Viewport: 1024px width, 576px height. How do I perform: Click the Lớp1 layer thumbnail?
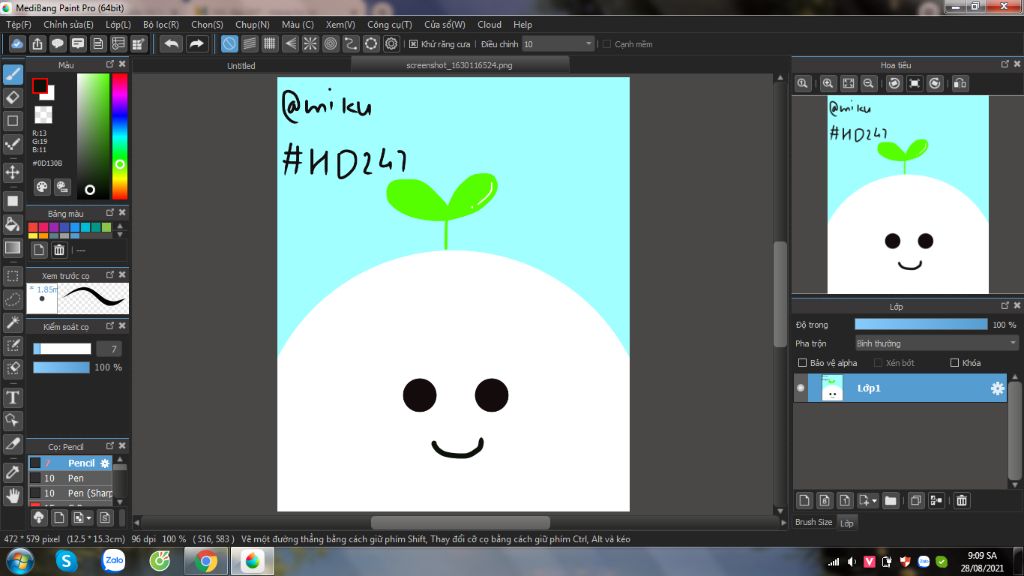pyautogui.click(x=832, y=388)
